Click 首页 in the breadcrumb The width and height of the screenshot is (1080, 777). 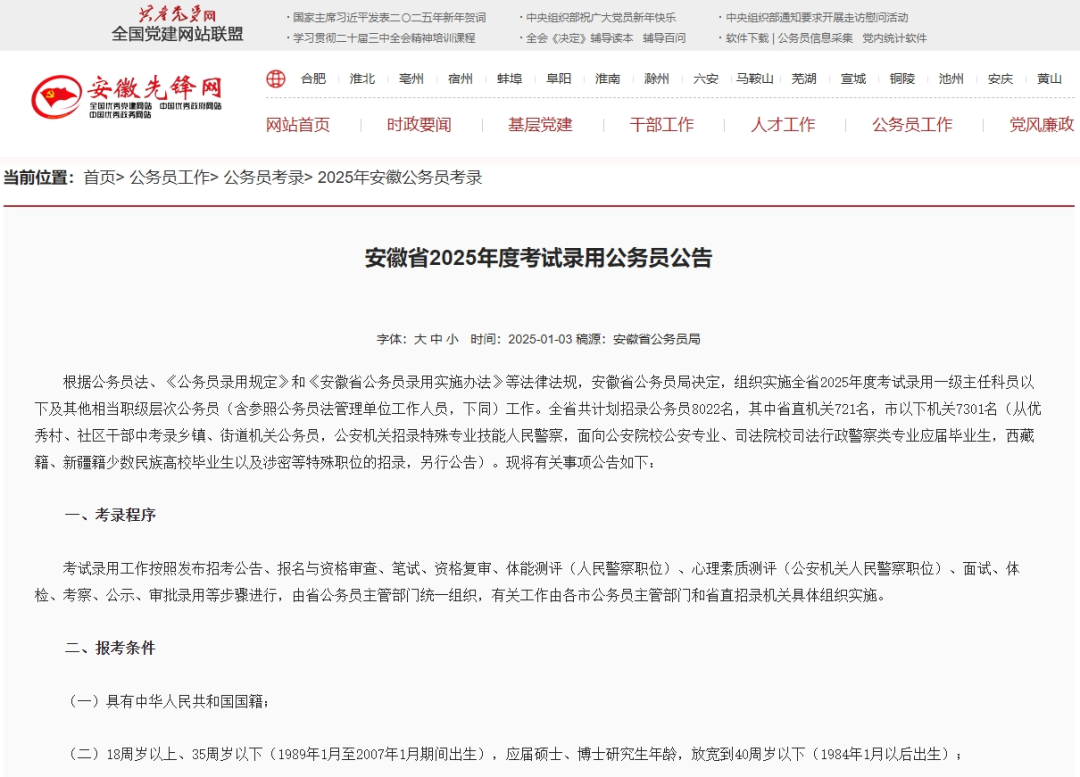tap(99, 178)
